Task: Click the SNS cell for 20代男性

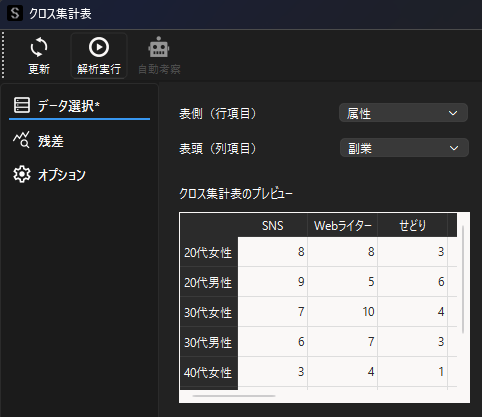Action: click(273, 282)
